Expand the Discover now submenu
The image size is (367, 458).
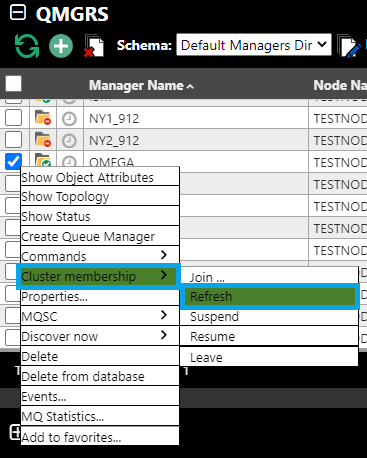pyautogui.click(x=100, y=336)
